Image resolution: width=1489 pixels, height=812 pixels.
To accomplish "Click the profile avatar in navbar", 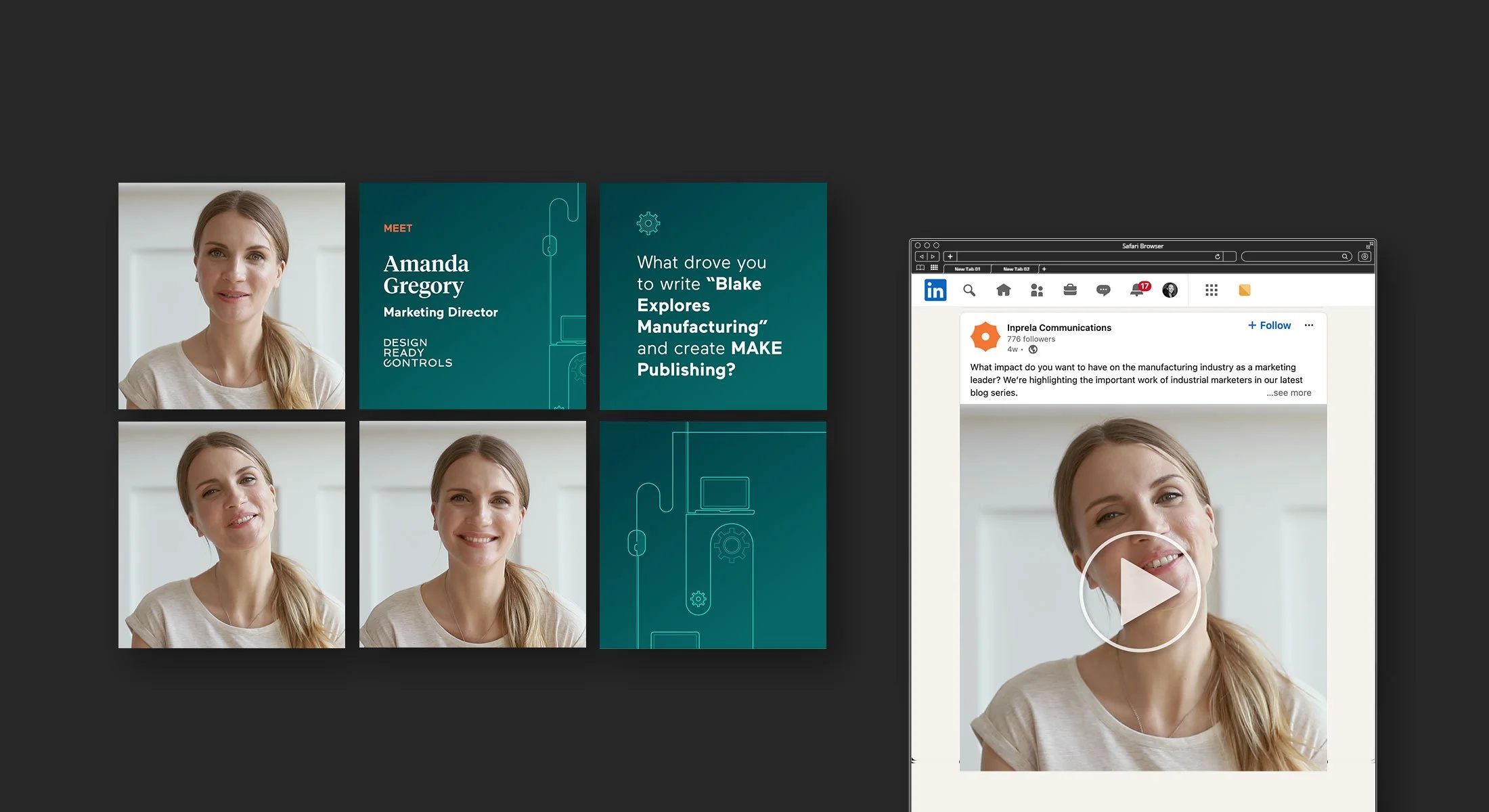I will pyautogui.click(x=1170, y=290).
